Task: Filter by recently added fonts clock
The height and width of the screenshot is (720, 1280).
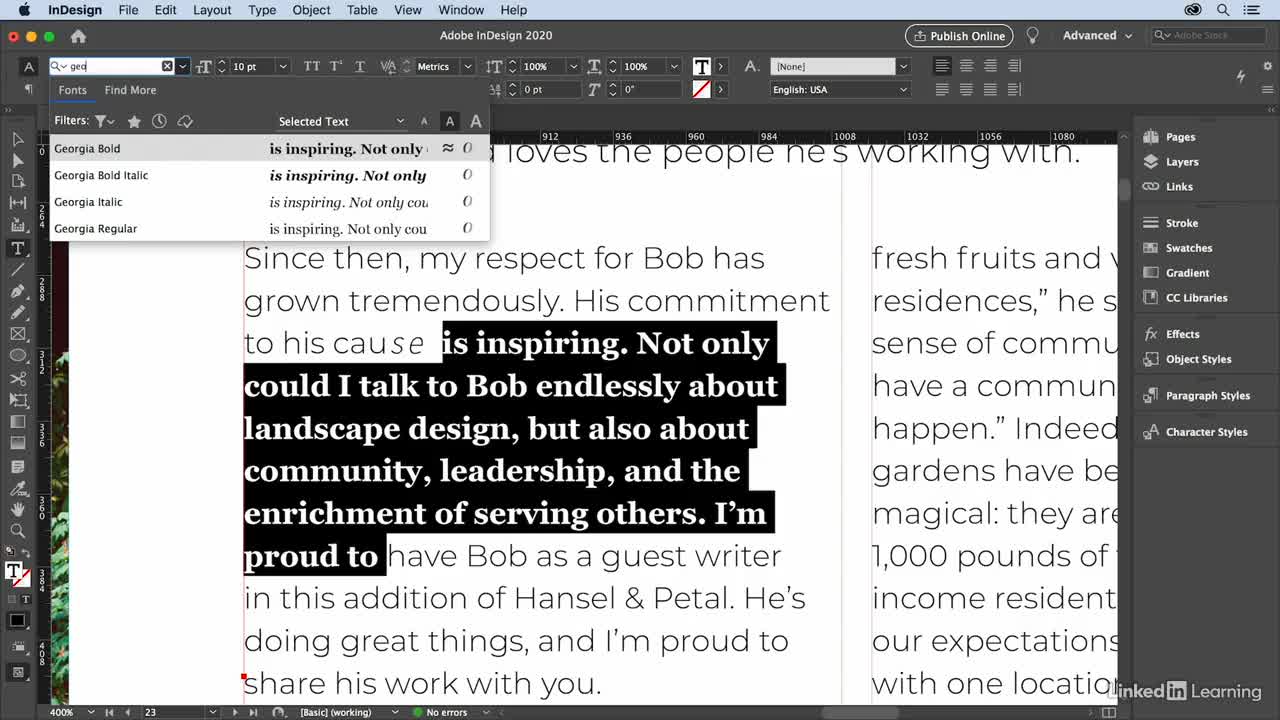Action: [159, 121]
